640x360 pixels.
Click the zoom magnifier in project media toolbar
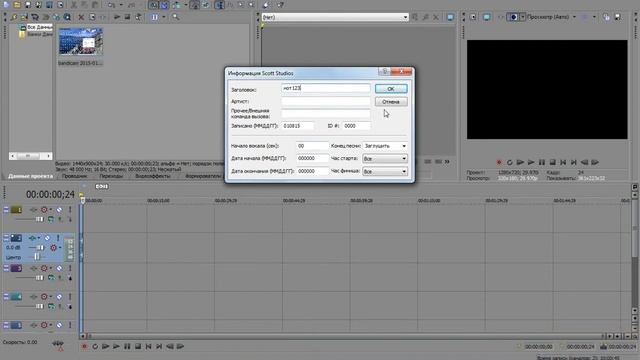[x=176, y=17]
